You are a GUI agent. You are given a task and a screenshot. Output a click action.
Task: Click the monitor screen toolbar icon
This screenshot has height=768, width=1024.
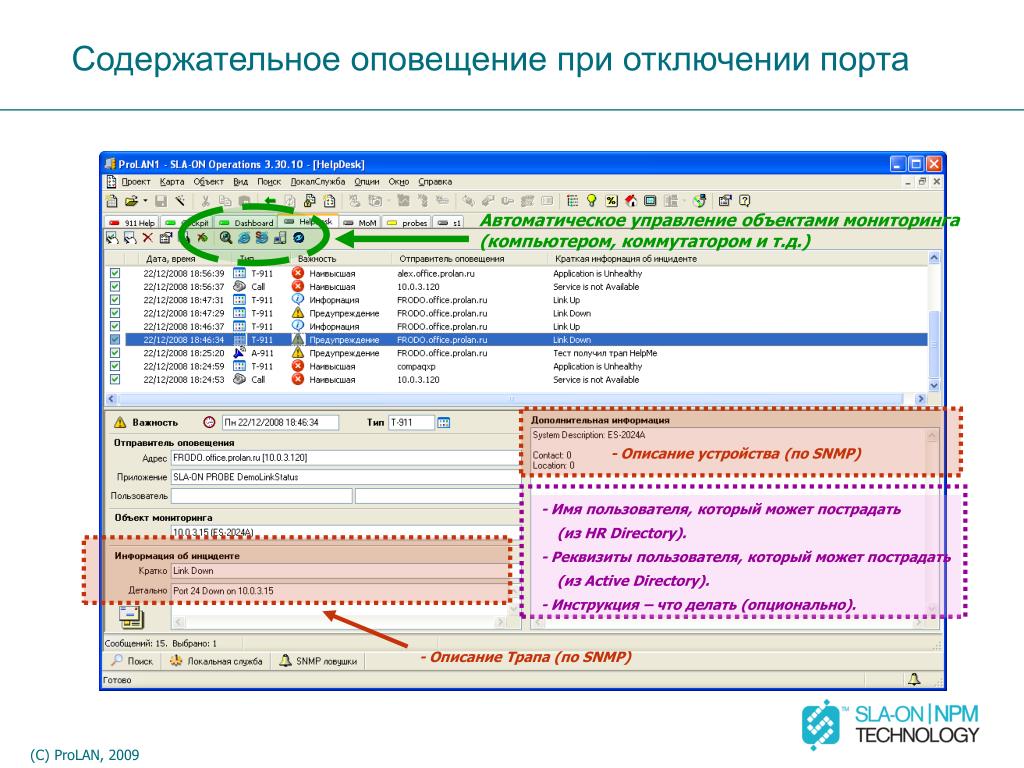(x=650, y=200)
